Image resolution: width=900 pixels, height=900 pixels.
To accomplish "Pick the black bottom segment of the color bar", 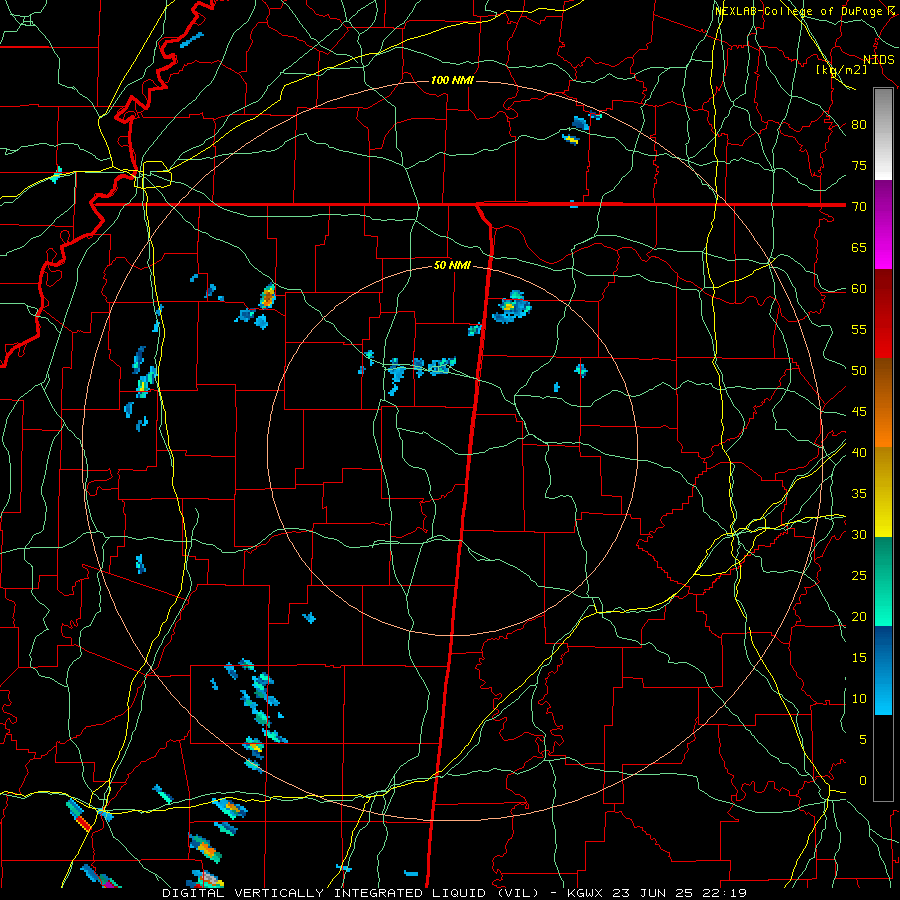I will 883,758.
